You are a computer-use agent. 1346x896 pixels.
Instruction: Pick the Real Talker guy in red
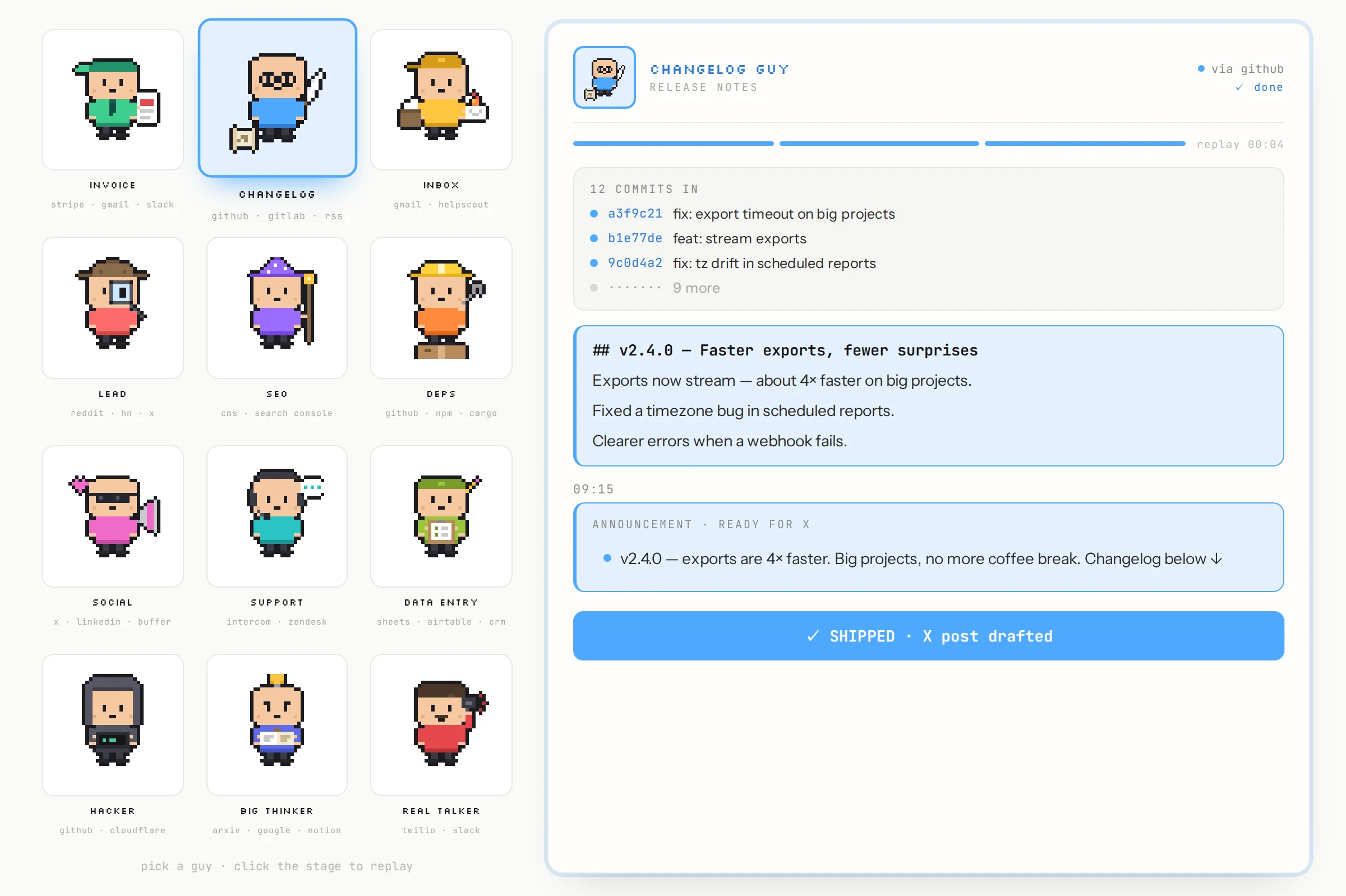441,724
